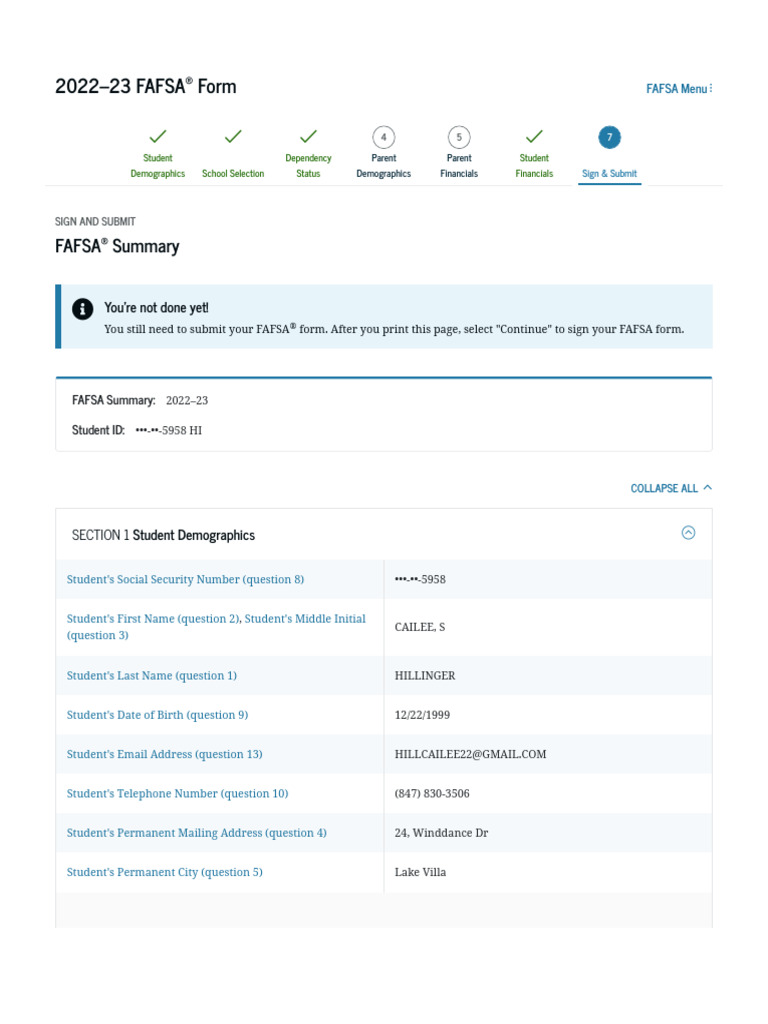Collapse all sections with COLLAPSE ALL
The image size is (768, 1024).
(671, 488)
